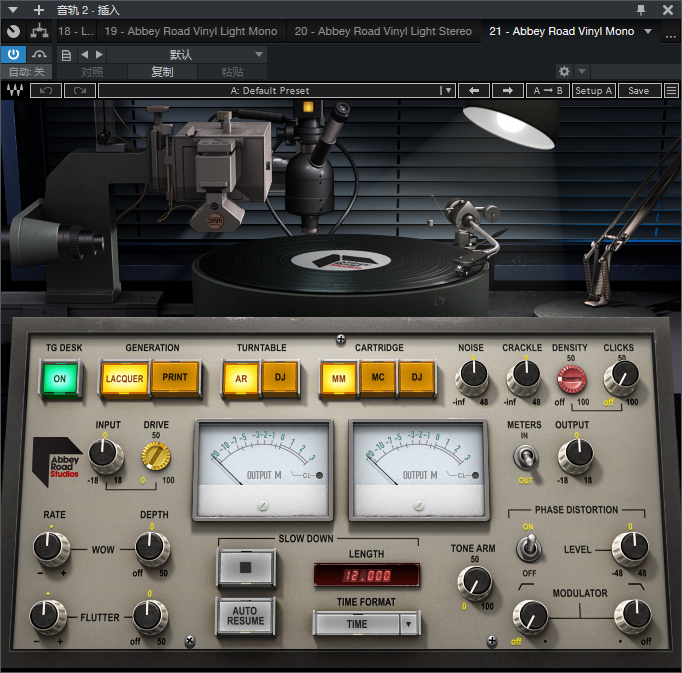The image size is (682, 673).
Task: Toggle plugin power button
Action: [13, 54]
